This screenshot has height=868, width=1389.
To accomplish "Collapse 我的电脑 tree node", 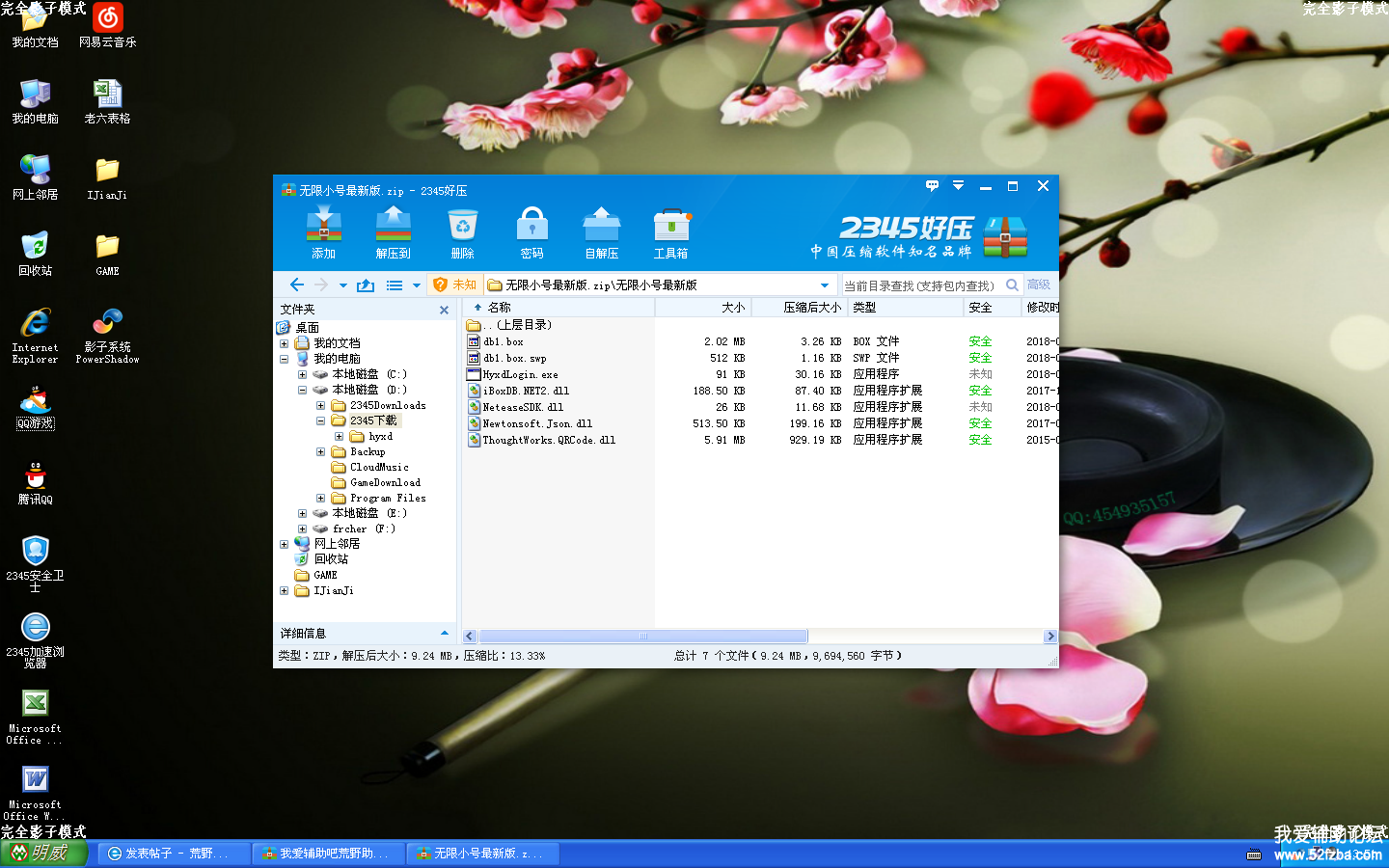I will tap(284, 359).
